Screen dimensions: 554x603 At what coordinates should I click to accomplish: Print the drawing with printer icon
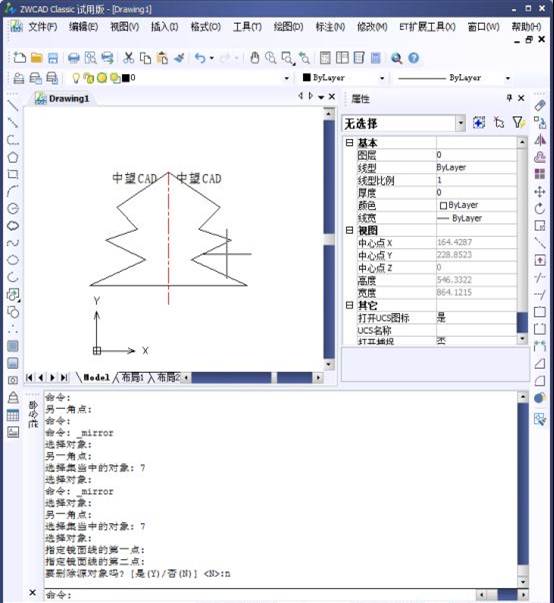[73, 58]
